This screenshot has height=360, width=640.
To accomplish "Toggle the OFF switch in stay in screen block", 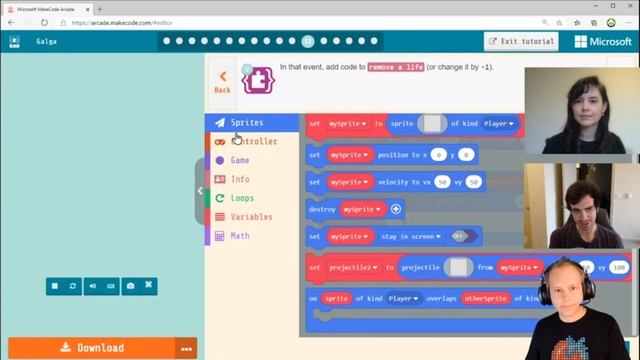I will click(x=464, y=236).
